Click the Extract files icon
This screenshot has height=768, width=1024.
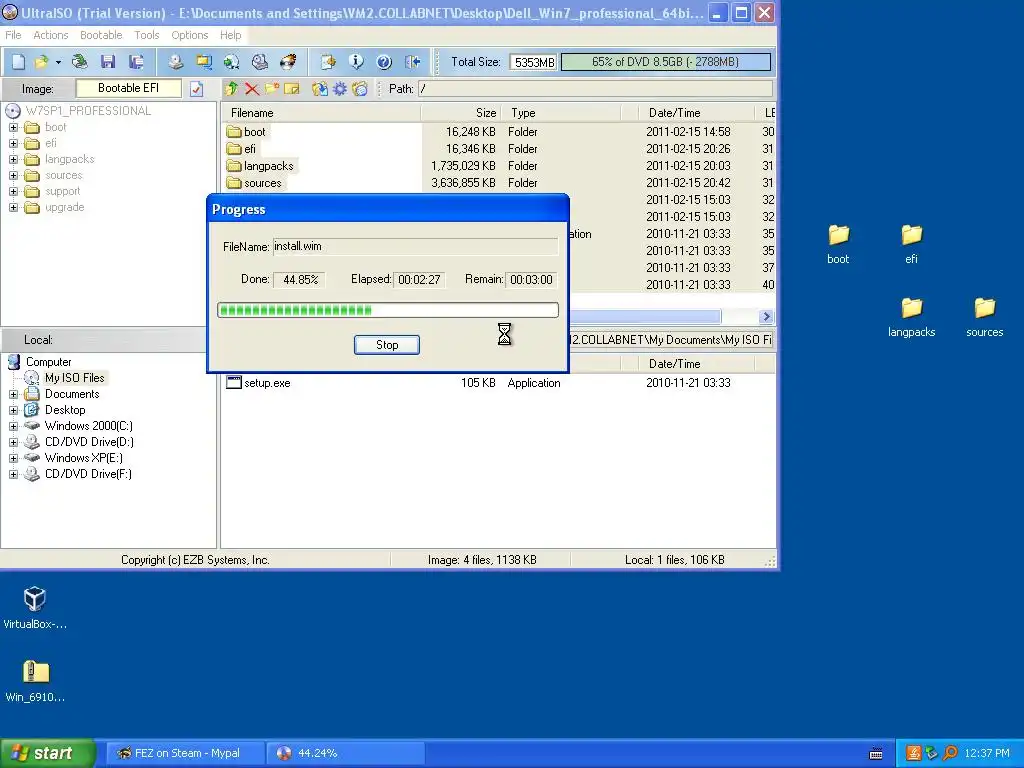(319, 89)
